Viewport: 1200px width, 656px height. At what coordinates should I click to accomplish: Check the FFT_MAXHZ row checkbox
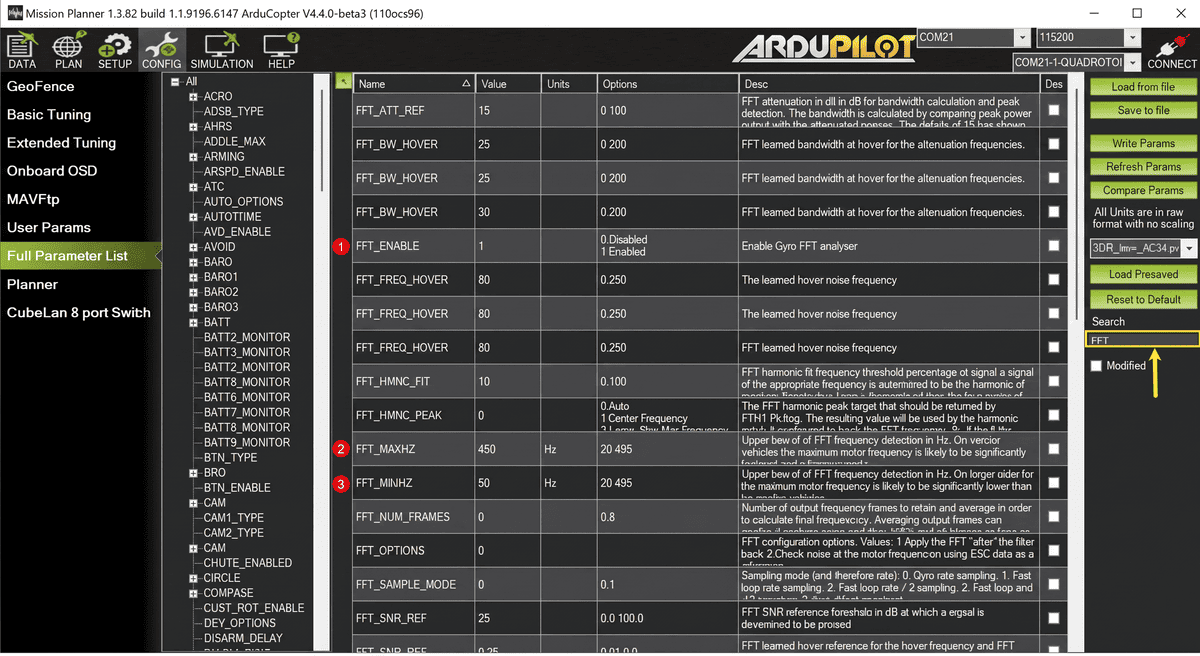pos(1054,449)
